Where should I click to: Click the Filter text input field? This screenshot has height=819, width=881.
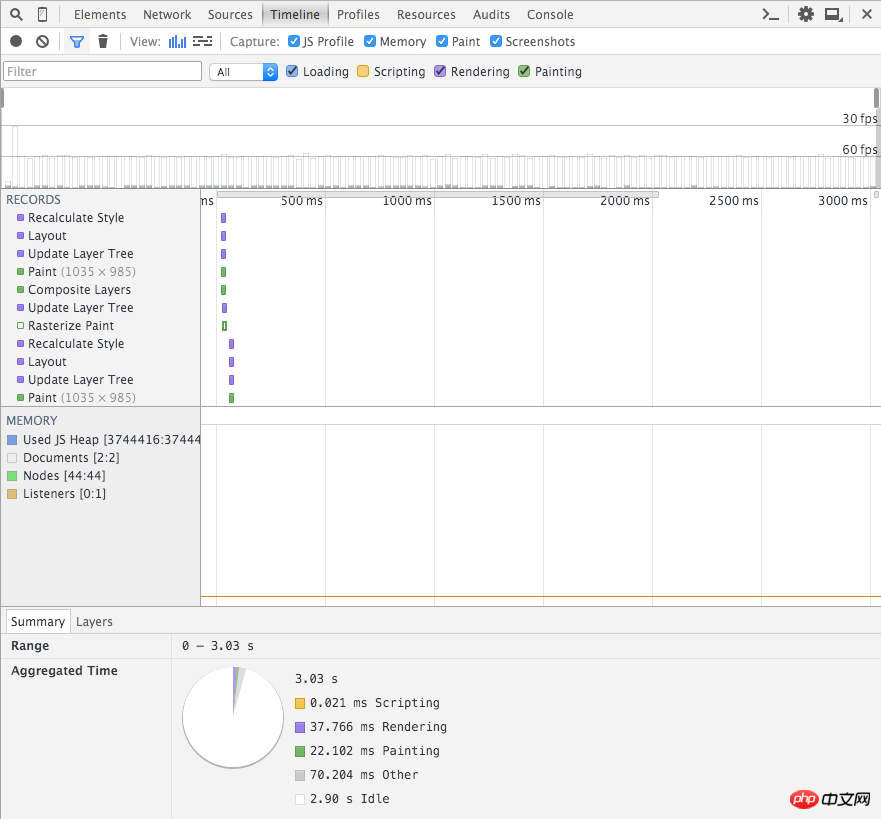(x=102, y=72)
